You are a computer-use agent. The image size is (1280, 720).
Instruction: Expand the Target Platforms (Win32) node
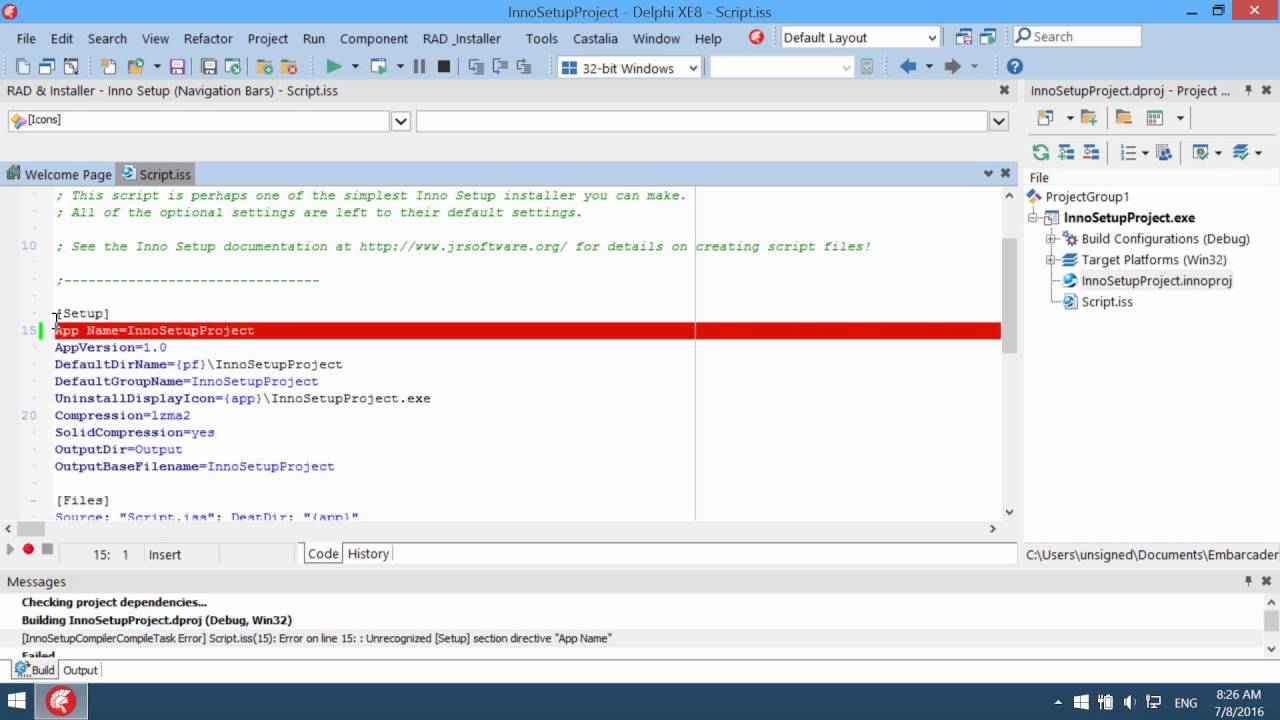coord(1051,260)
